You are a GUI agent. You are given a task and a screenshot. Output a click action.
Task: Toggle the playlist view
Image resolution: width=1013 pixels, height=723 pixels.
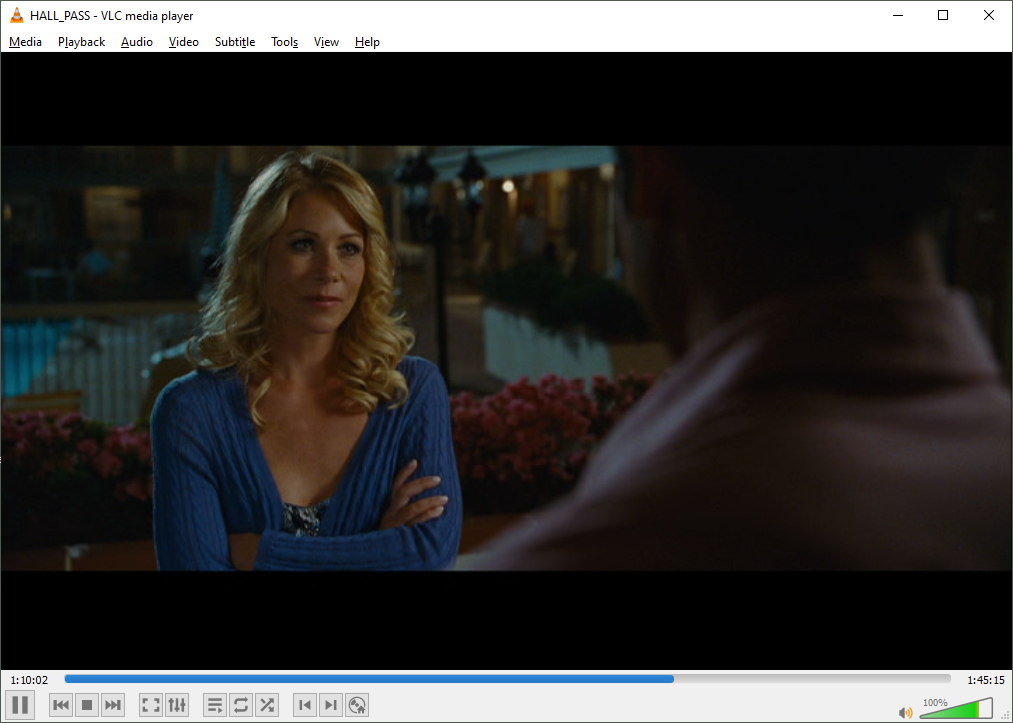pyautogui.click(x=214, y=705)
